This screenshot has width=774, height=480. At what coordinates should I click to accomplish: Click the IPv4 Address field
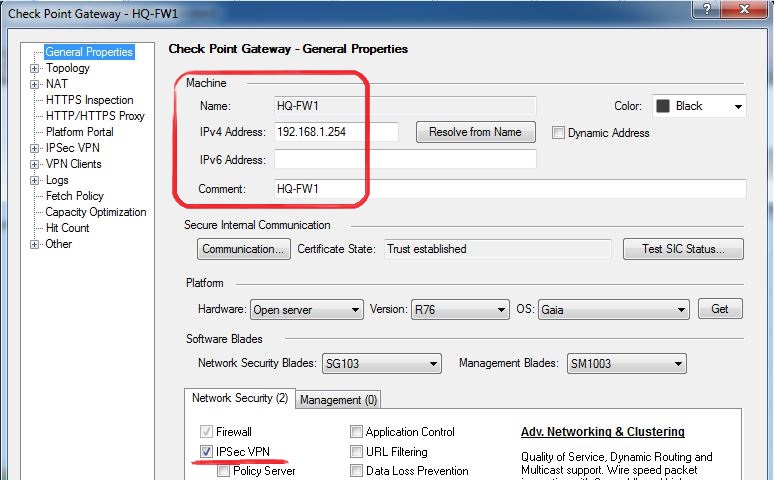(336, 132)
